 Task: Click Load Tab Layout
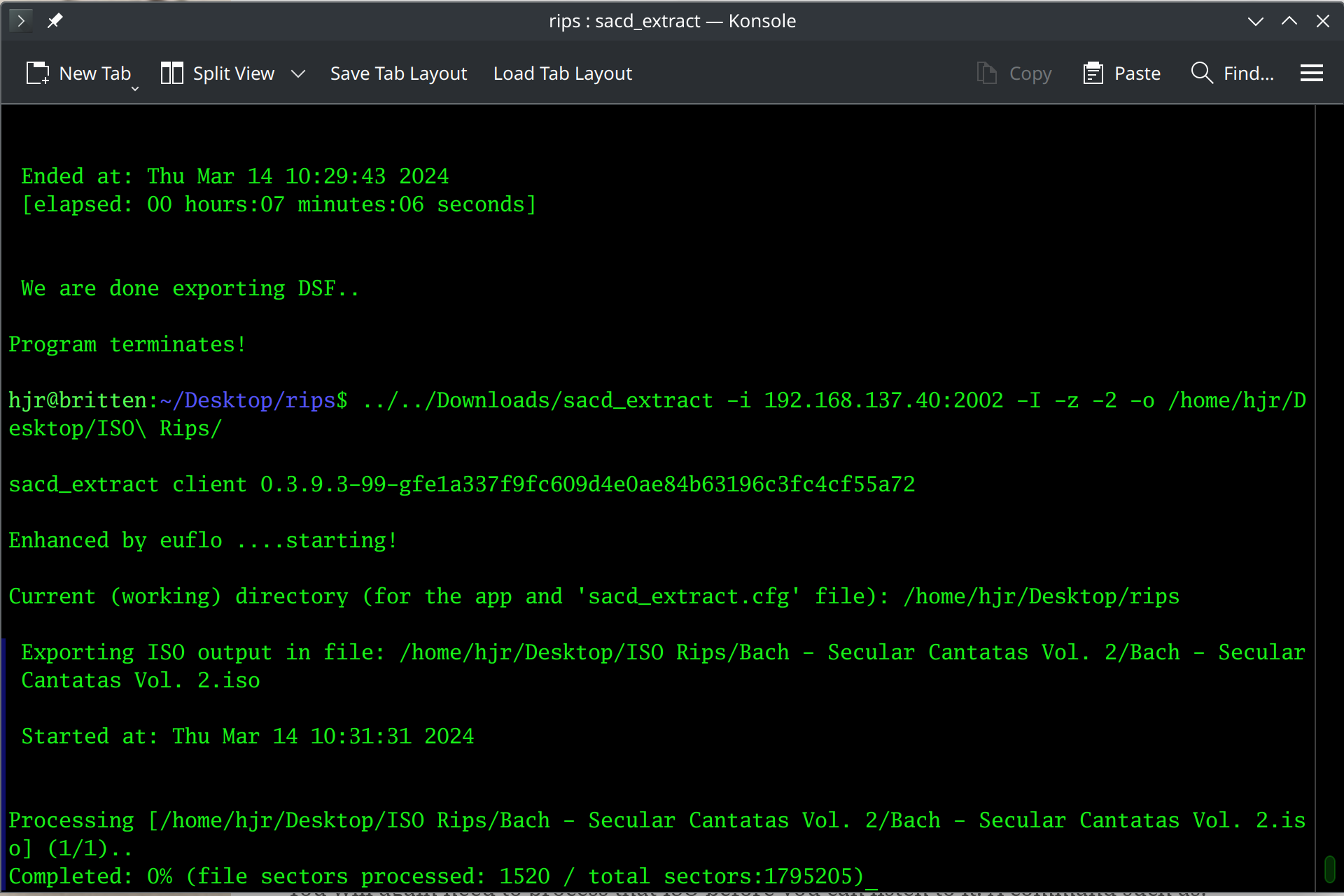tap(562, 72)
